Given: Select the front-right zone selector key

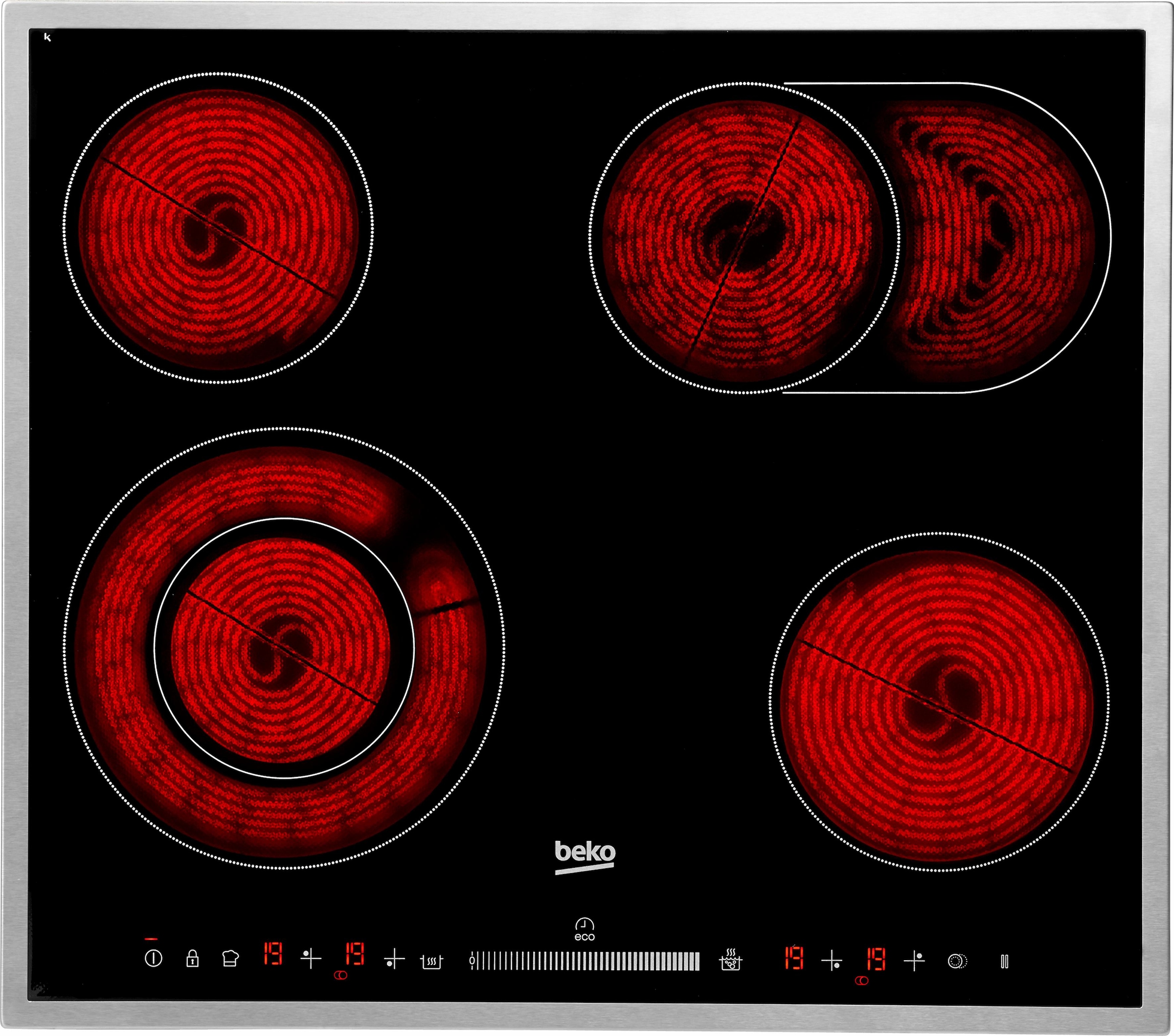Looking at the screenshot, I should coord(832,960).
